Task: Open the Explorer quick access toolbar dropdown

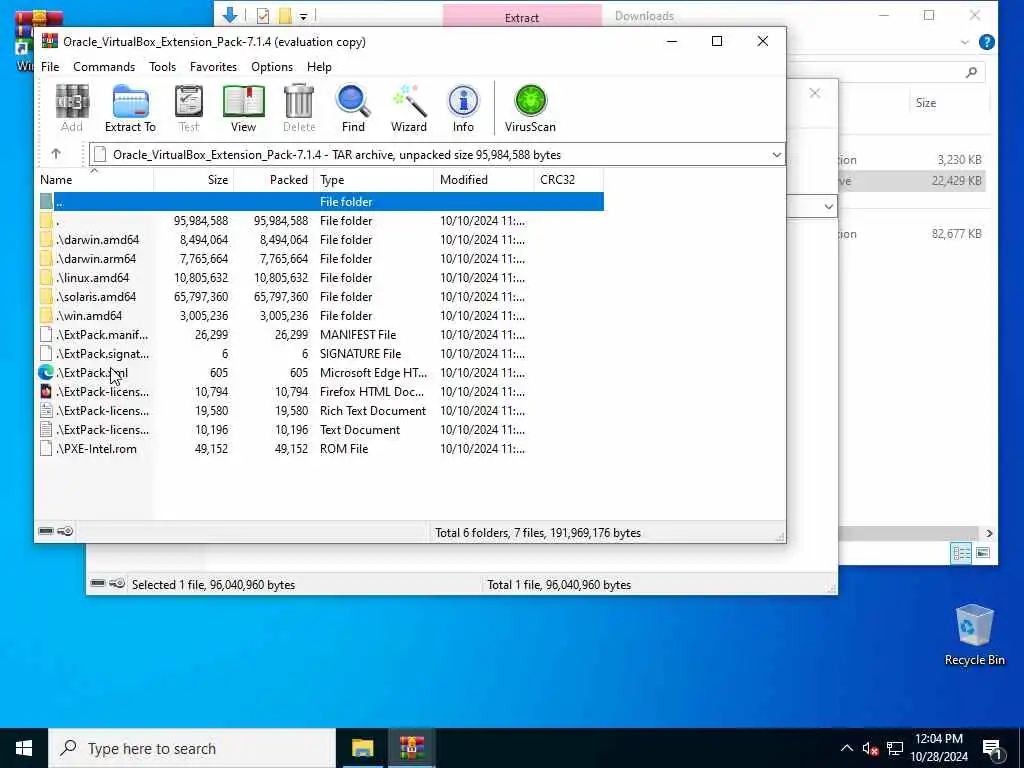Action: 304,16
